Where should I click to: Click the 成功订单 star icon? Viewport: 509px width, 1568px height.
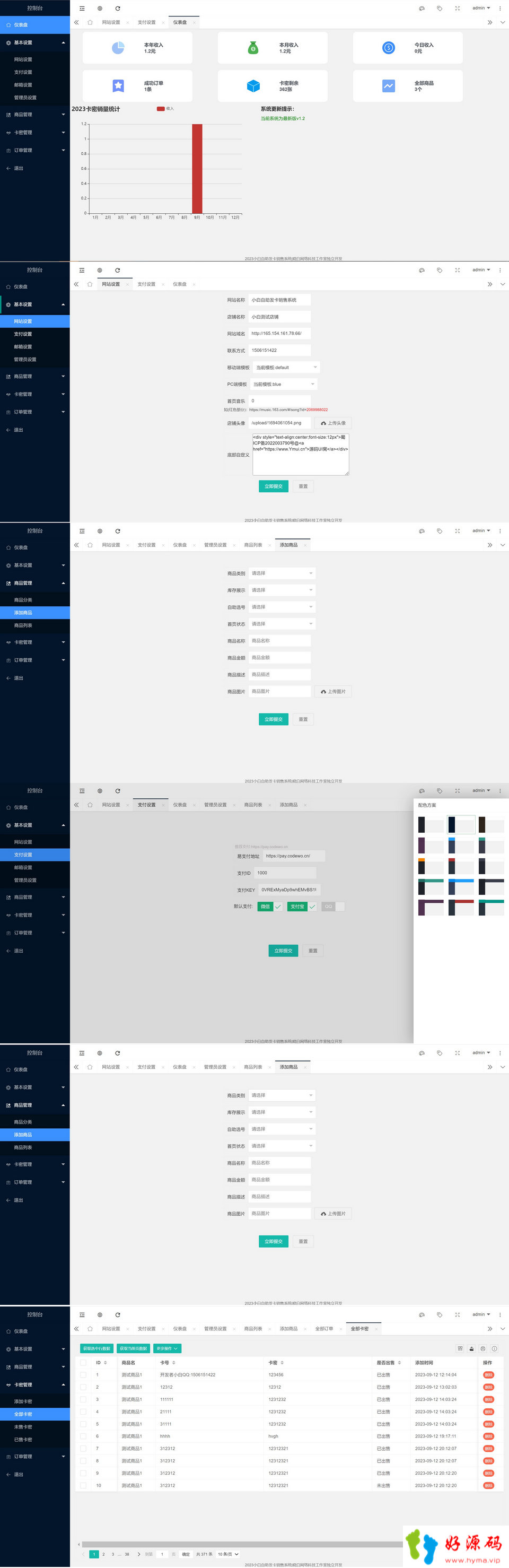118,86
